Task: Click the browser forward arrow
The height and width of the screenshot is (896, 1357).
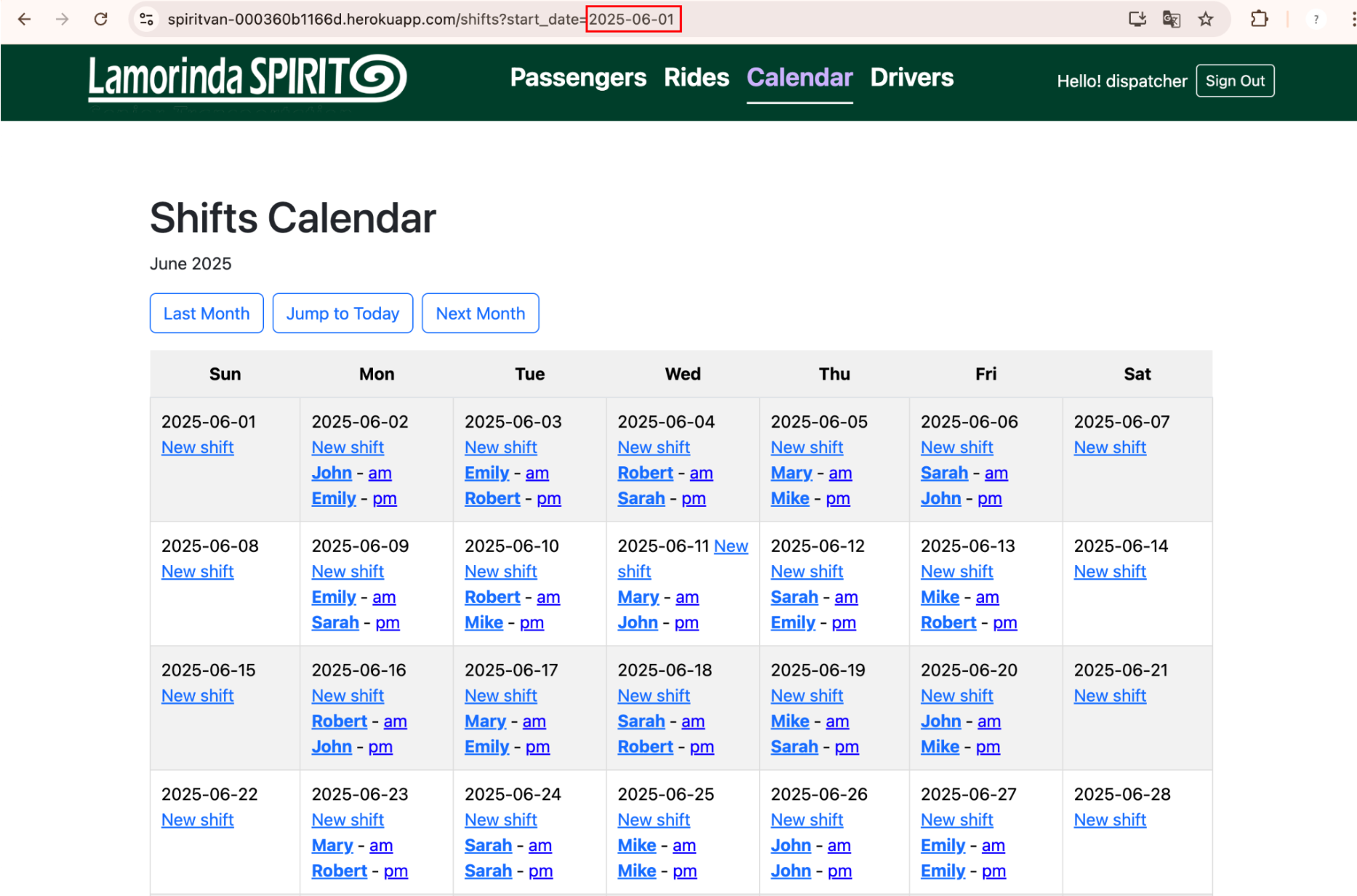Action: coord(63,19)
